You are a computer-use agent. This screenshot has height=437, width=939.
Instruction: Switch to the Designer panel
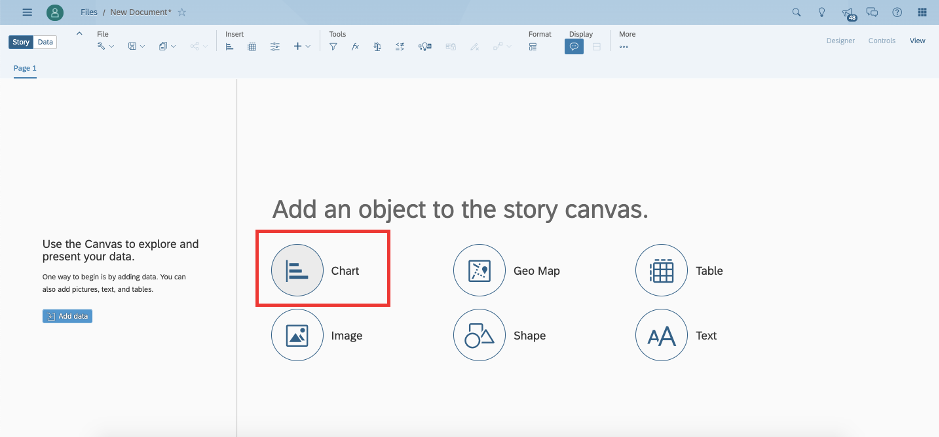[840, 41]
